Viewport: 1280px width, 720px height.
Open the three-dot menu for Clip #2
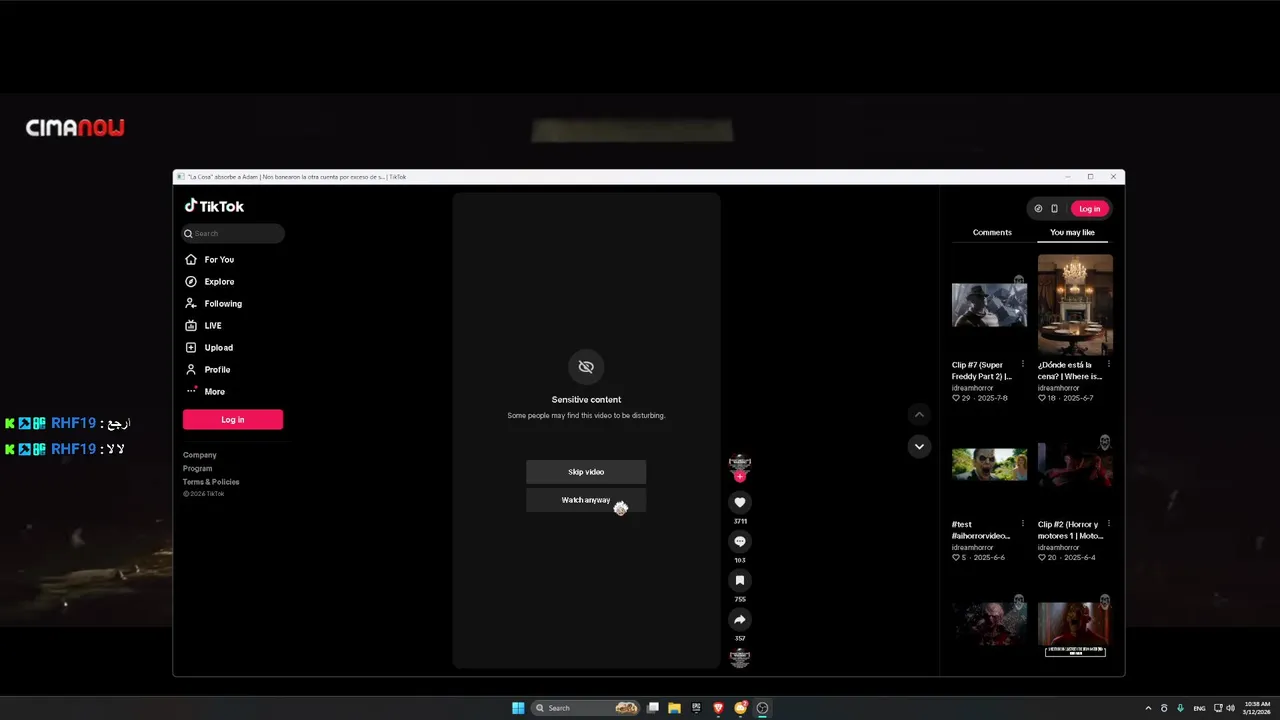click(1108, 523)
